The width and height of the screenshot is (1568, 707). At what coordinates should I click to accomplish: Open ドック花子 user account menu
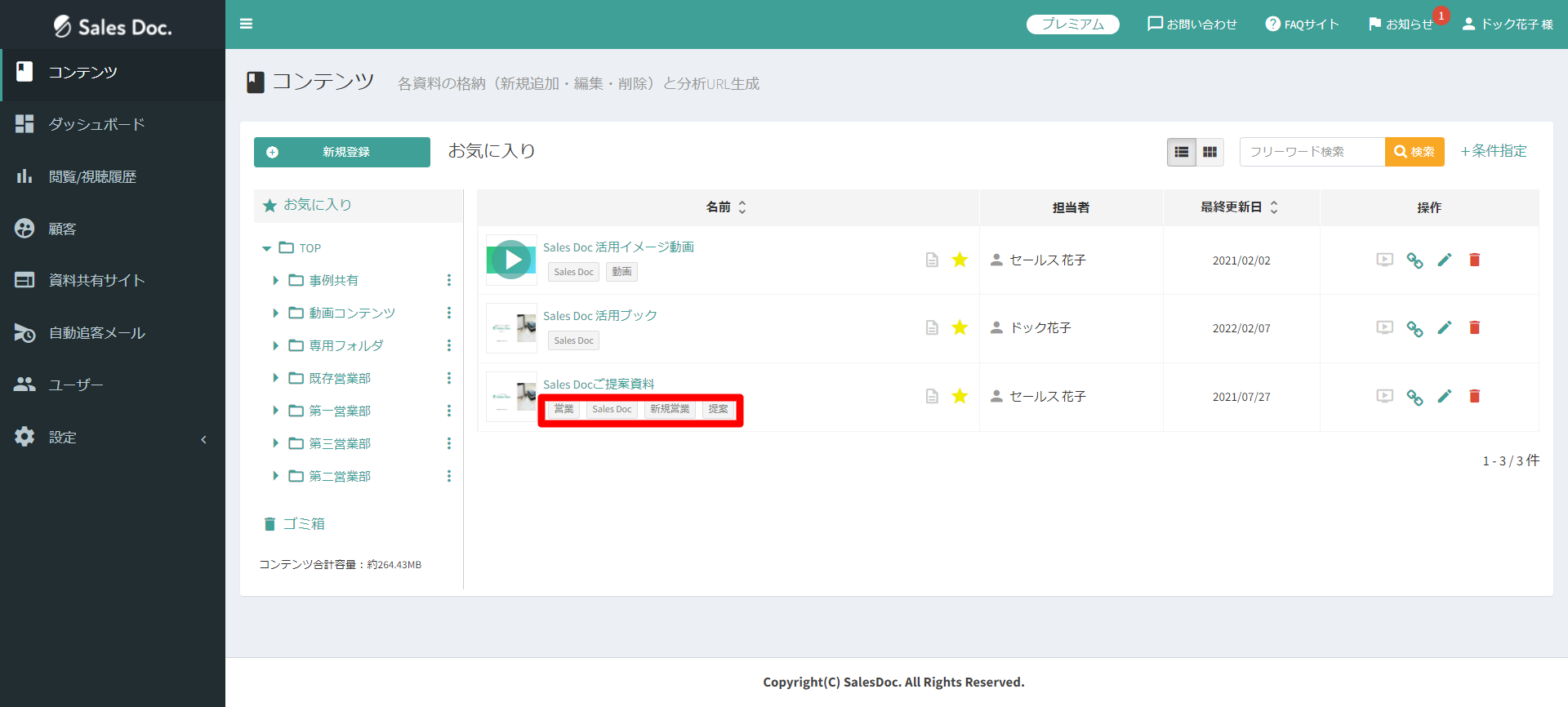[x=1508, y=24]
